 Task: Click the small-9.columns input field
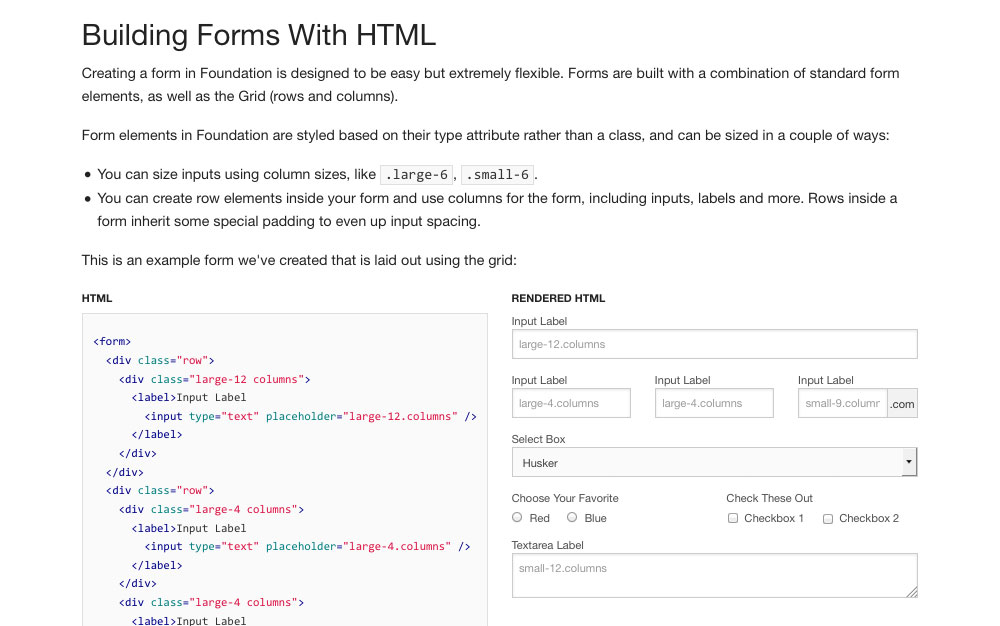[x=842, y=403]
